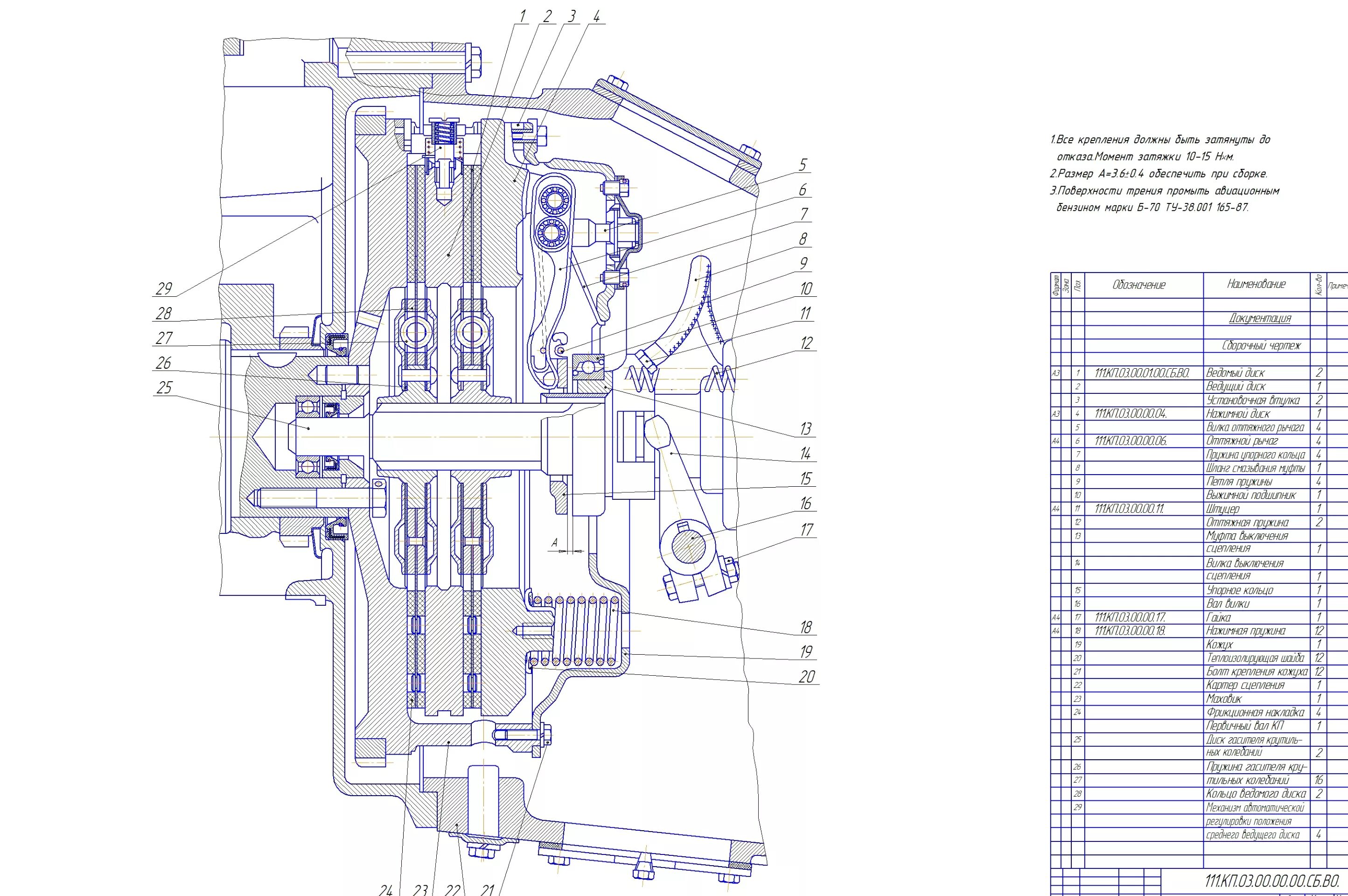Select the underlined 'Документация' heading
The image size is (1348, 896).
pos(1259,318)
